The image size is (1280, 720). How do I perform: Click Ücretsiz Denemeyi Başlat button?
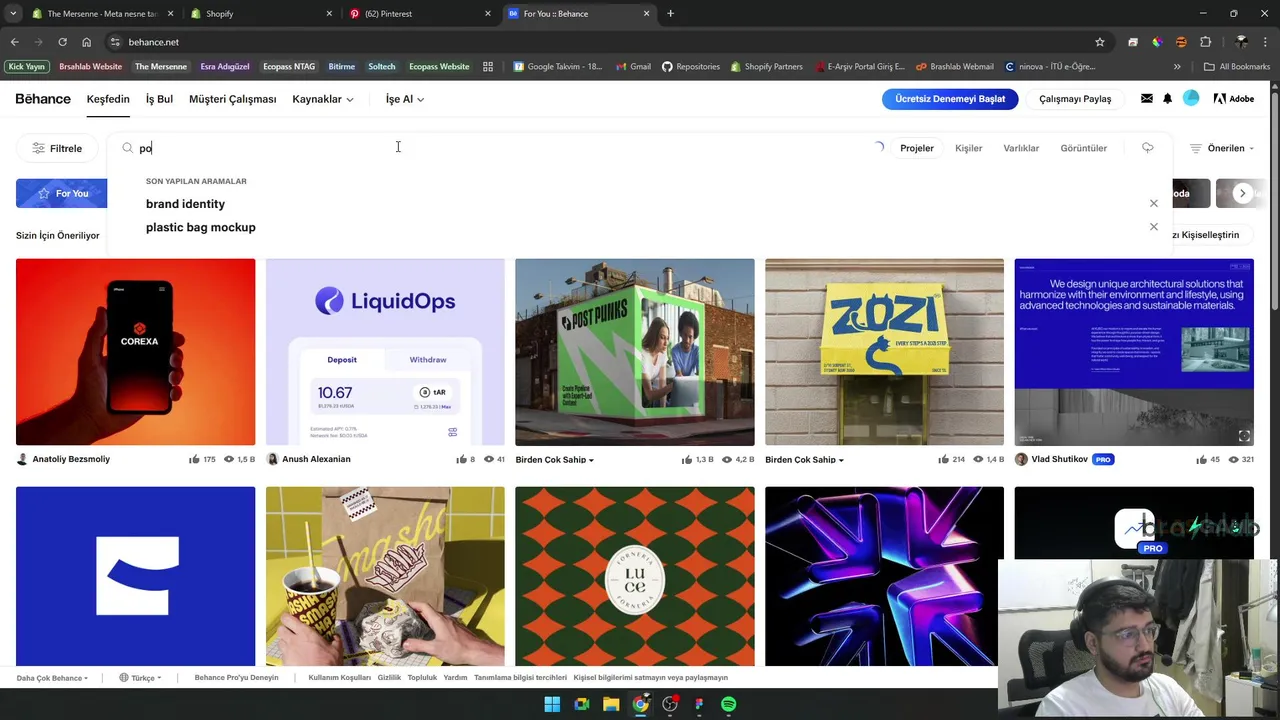click(x=950, y=99)
